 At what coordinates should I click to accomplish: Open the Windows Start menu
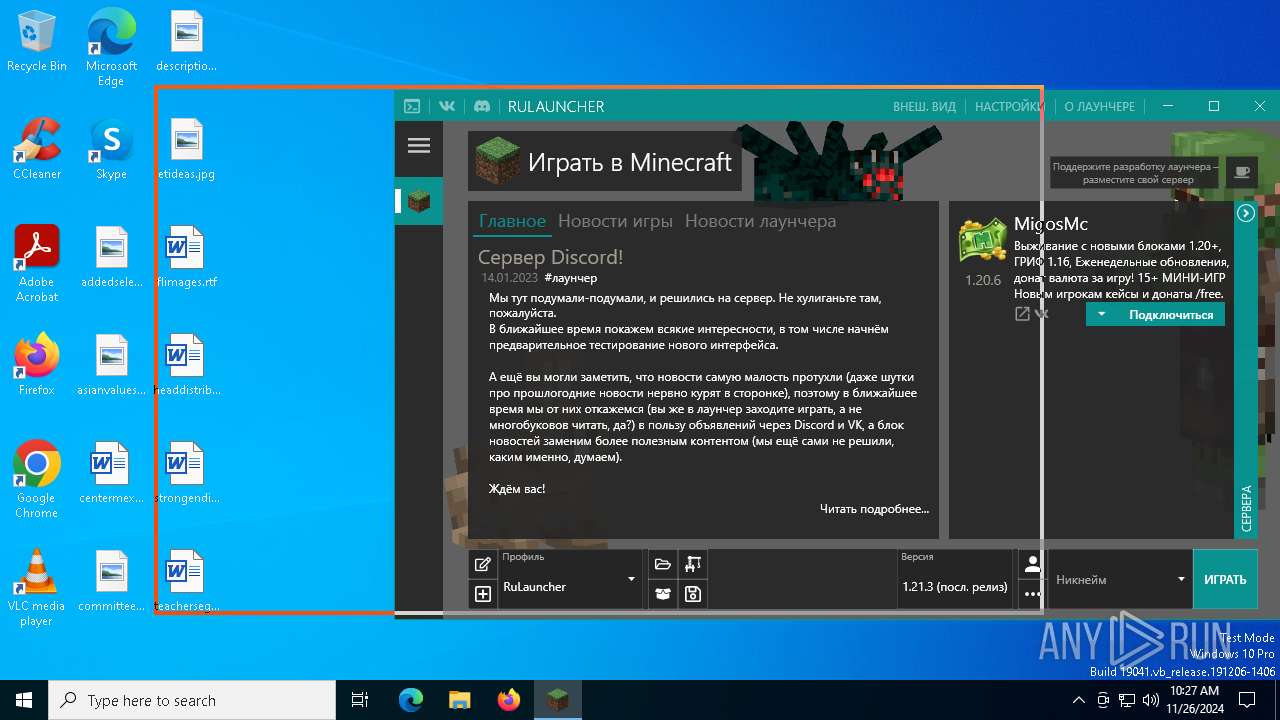(24, 700)
